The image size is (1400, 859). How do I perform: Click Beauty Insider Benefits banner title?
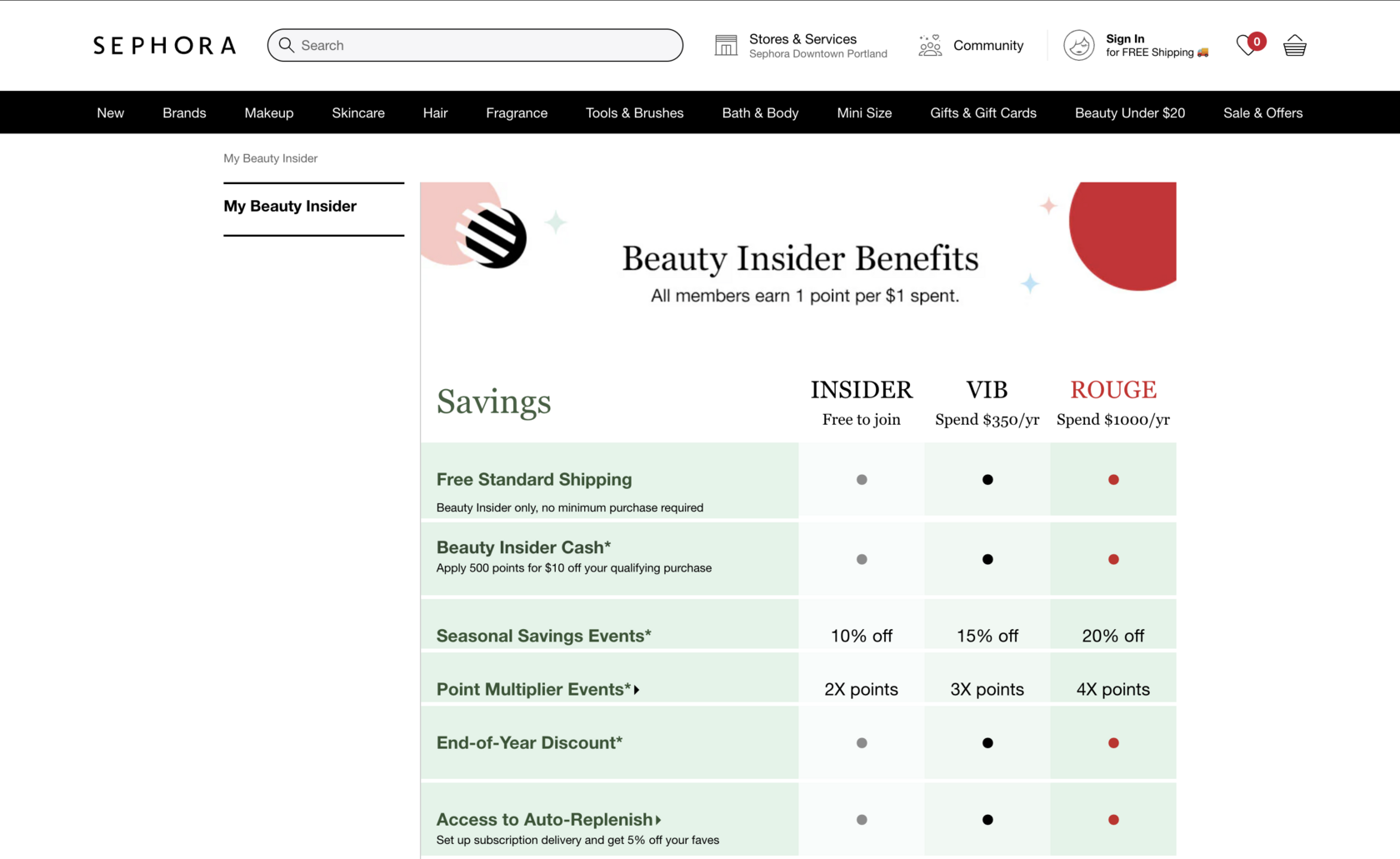coord(800,258)
